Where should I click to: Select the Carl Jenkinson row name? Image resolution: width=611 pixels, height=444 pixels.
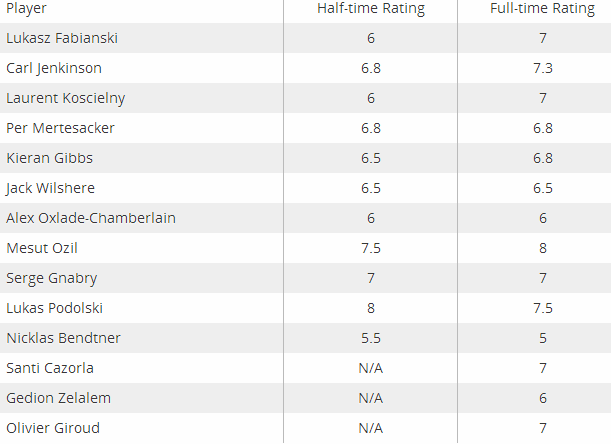(x=54, y=68)
